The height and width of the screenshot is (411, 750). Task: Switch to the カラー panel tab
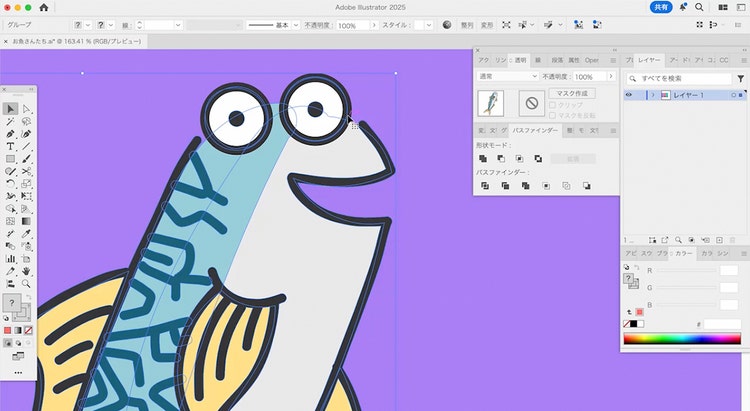coord(684,253)
